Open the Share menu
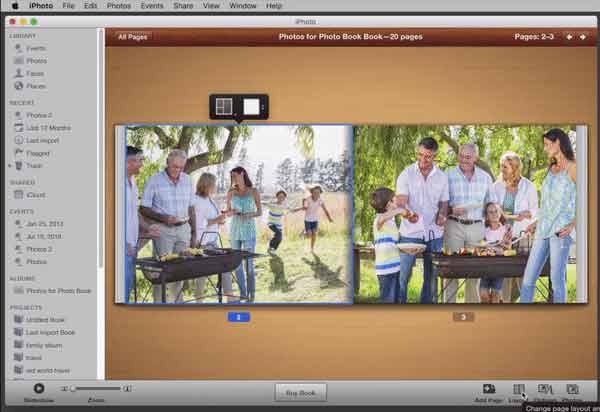The height and width of the screenshot is (412, 600). coord(183,6)
